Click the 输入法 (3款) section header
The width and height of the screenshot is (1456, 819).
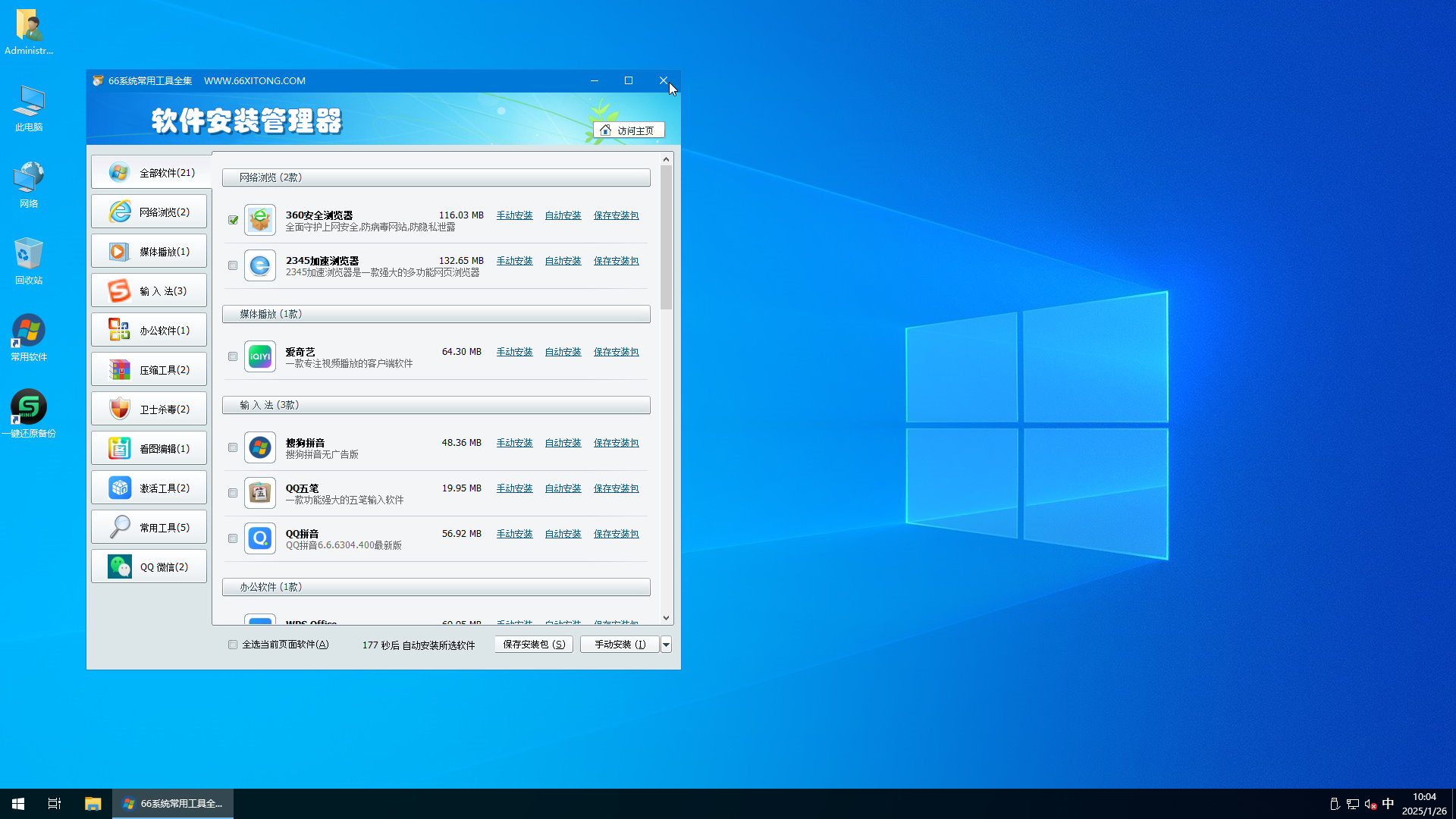pyautogui.click(x=436, y=405)
